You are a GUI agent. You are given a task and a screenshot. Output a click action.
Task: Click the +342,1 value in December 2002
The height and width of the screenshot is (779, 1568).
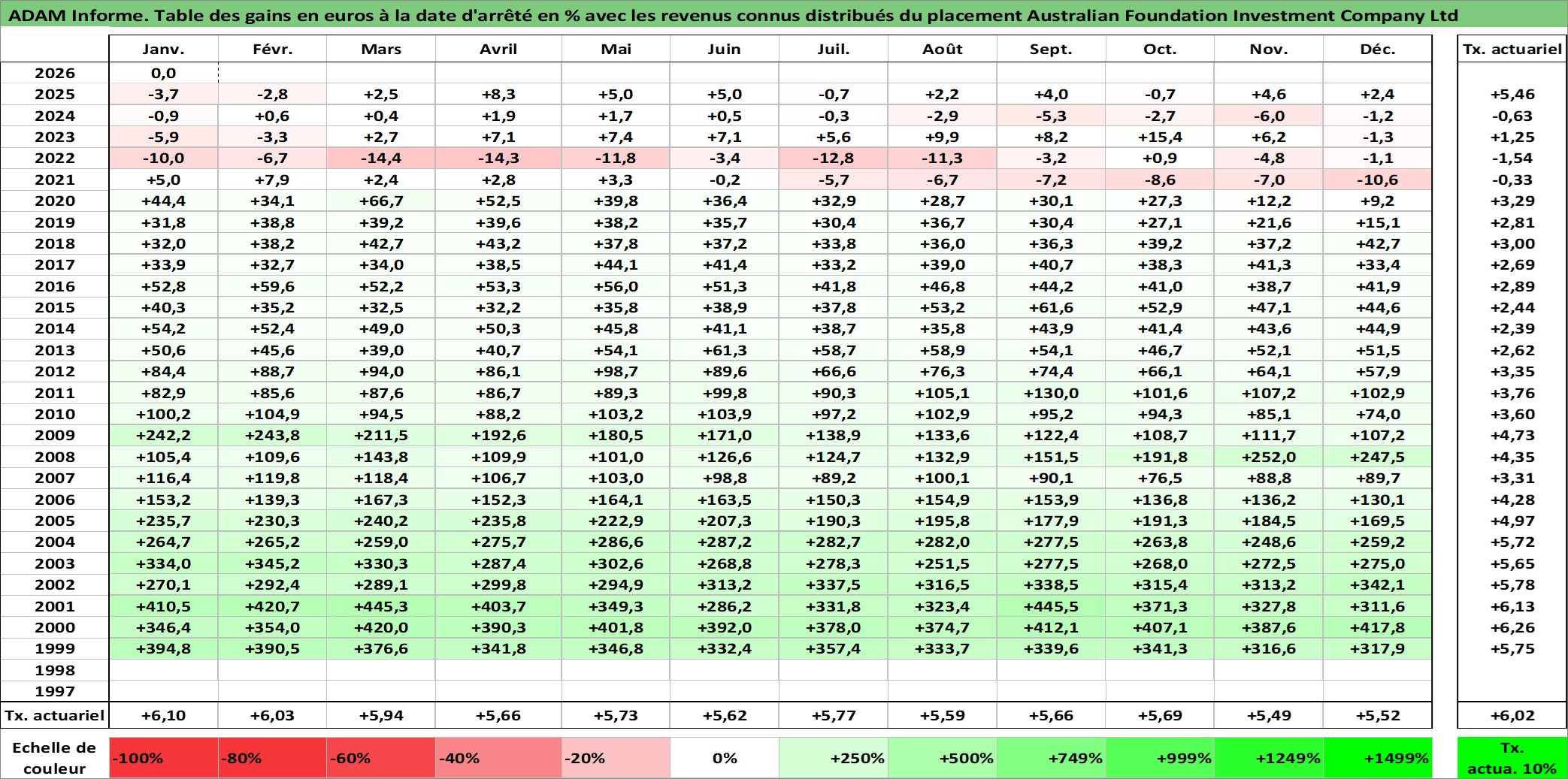point(1378,584)
